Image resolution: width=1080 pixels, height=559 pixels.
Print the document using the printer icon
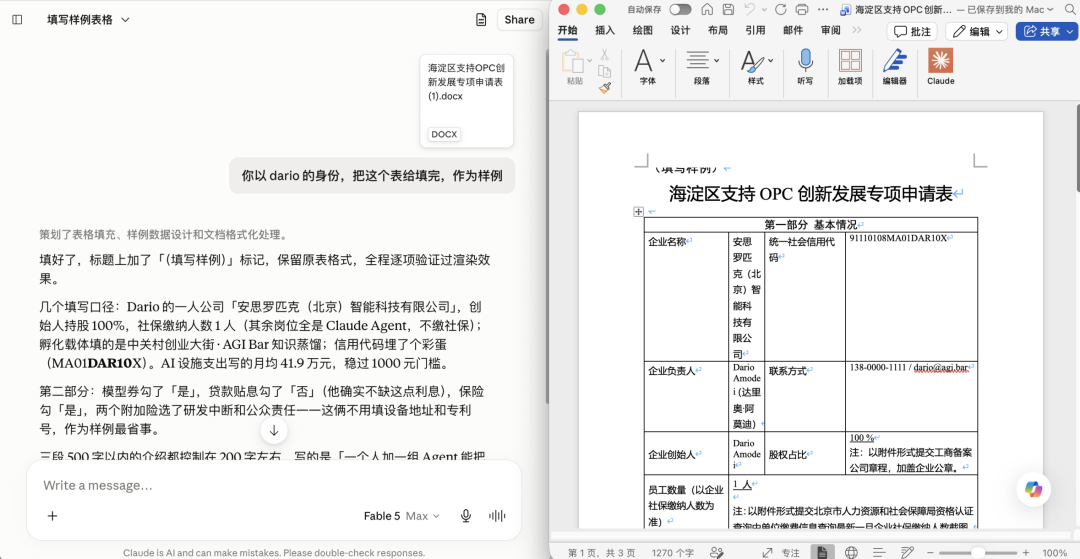point(802,10)
